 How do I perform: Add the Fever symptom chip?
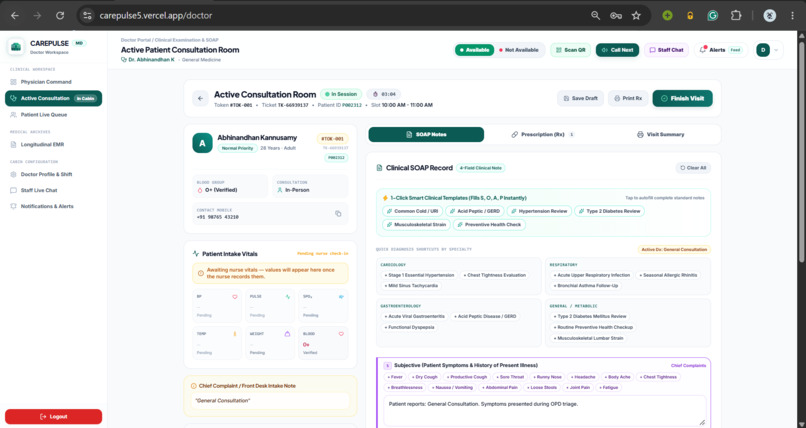[395, 377]
